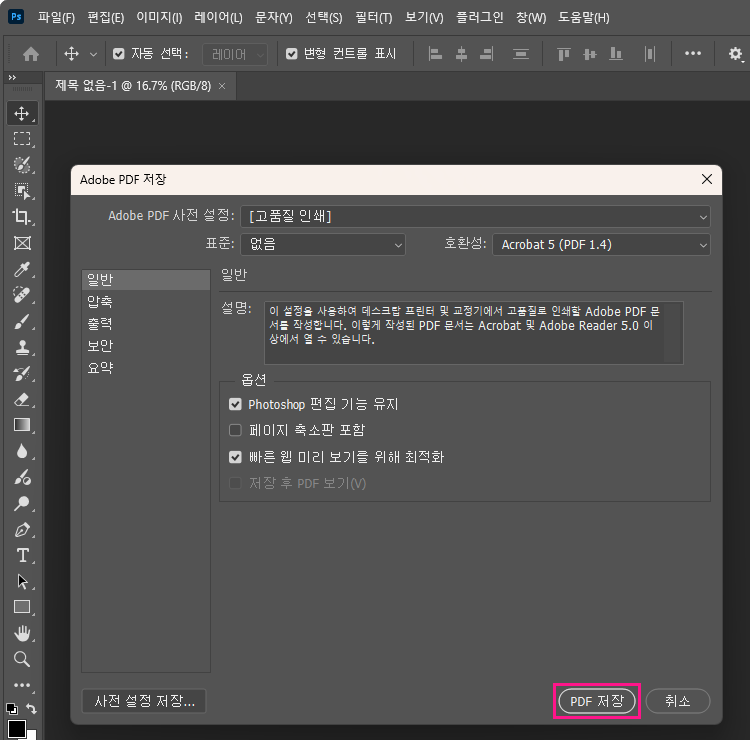This screenshot has width=750, height=740.
Task: Open the 호환성 Acrobat version dropdown
Action: (x=600, y=244)
